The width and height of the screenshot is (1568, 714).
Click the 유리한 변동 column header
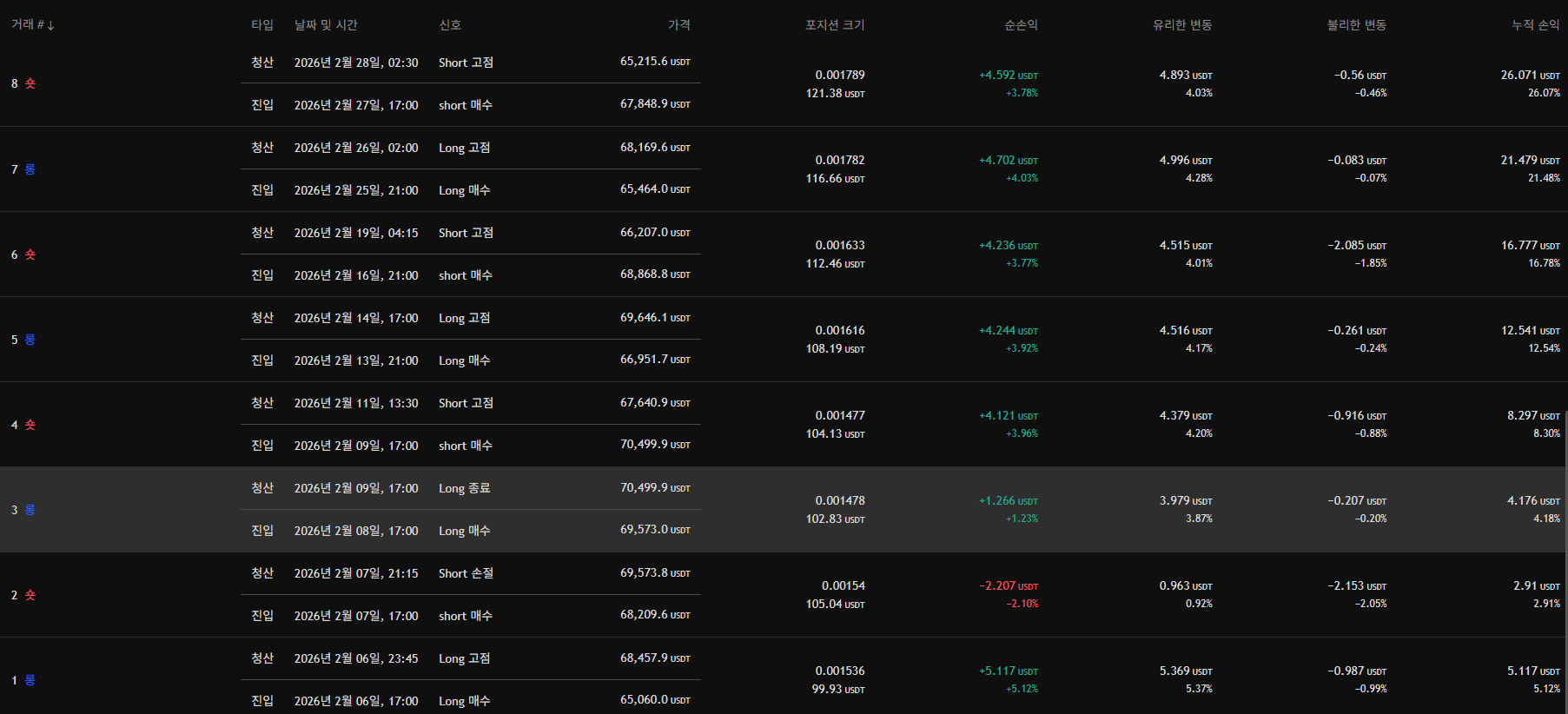pos(1181,25)
